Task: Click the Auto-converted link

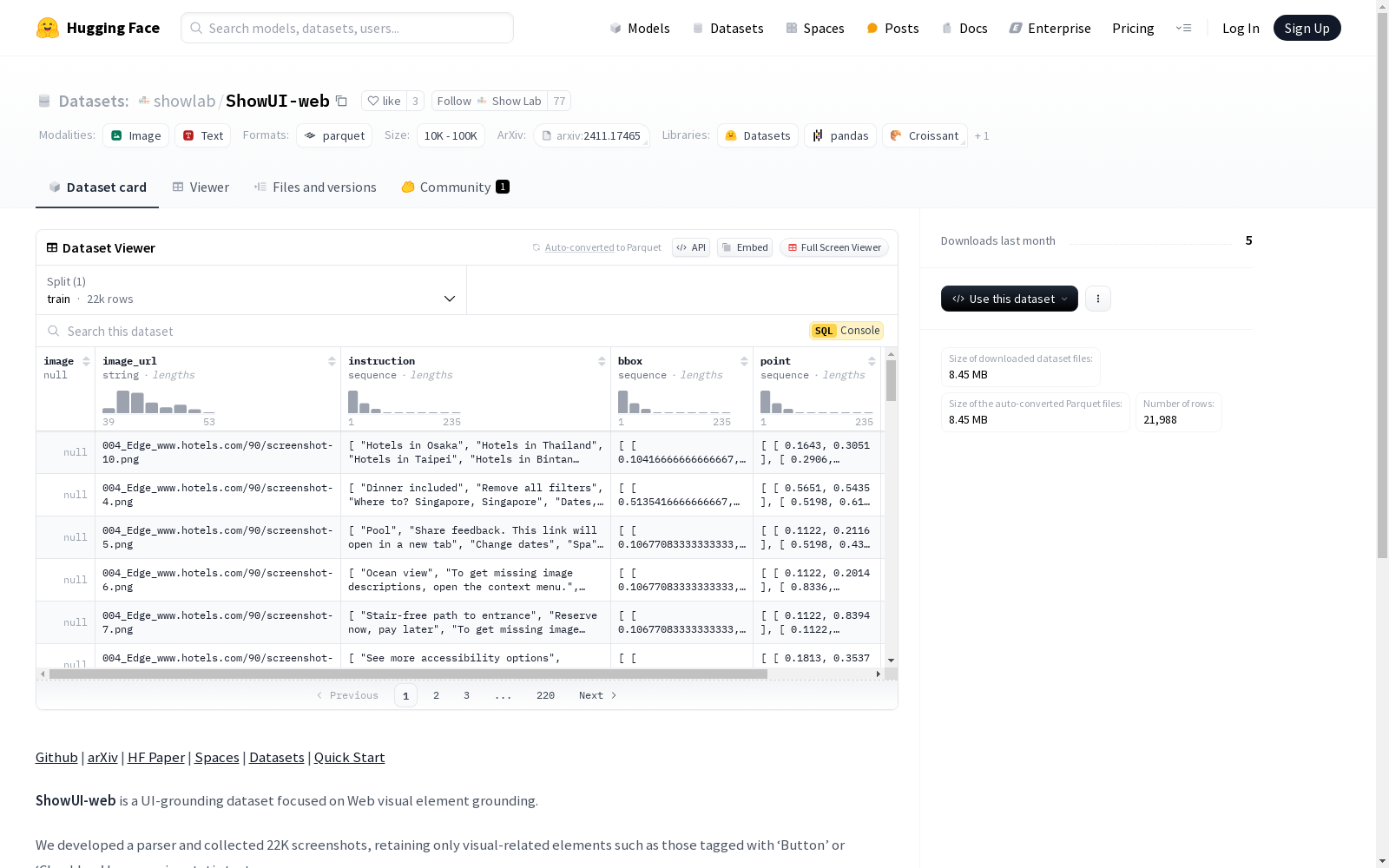Action: coord(579,247)
